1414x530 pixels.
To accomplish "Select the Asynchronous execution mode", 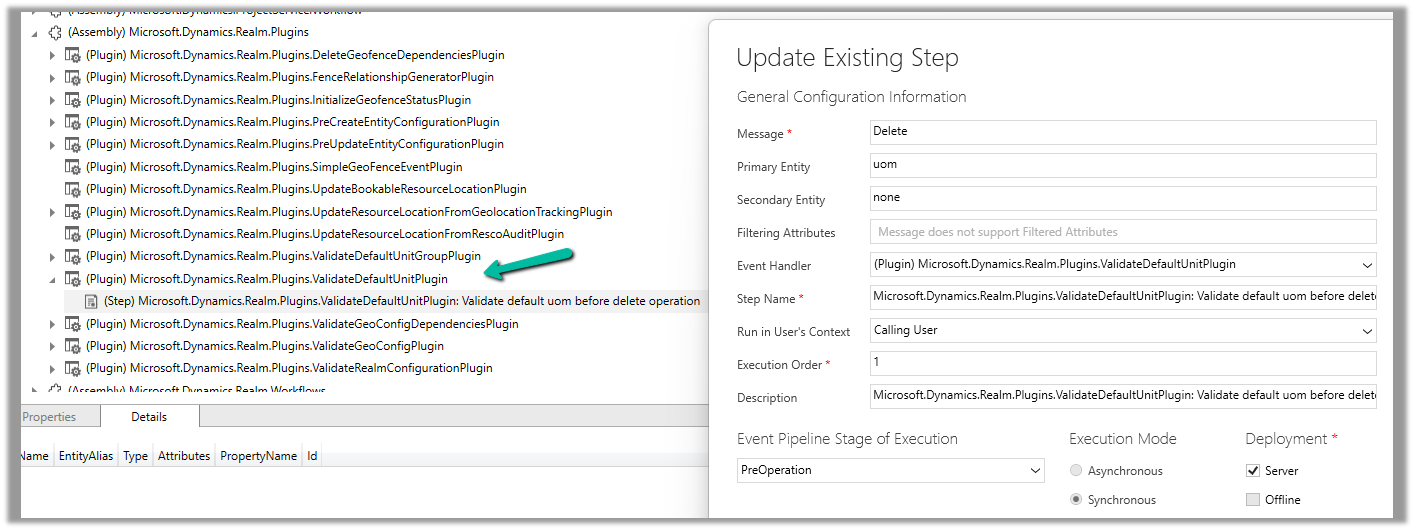I will pyautogui.click(x=1076, y=471).
